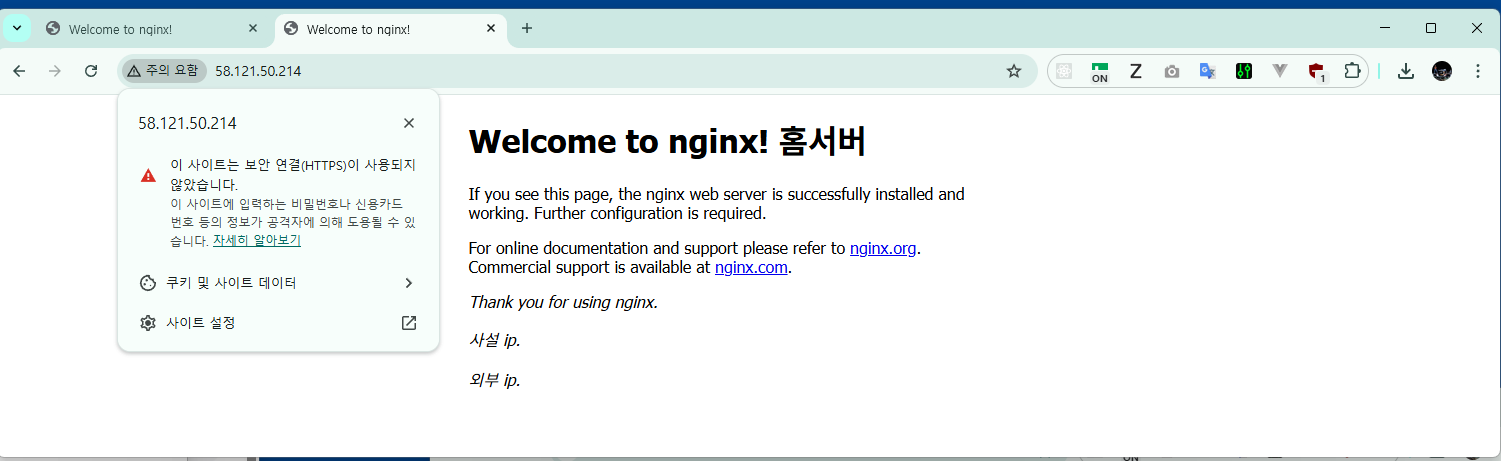The height and width of the screenshot is (461, 1501).
Task: Go forward with the forward arrow
Action: click(x=55, y=71)
